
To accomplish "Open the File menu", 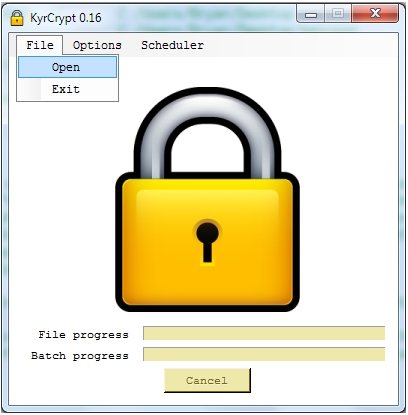I will click(40, 45).
